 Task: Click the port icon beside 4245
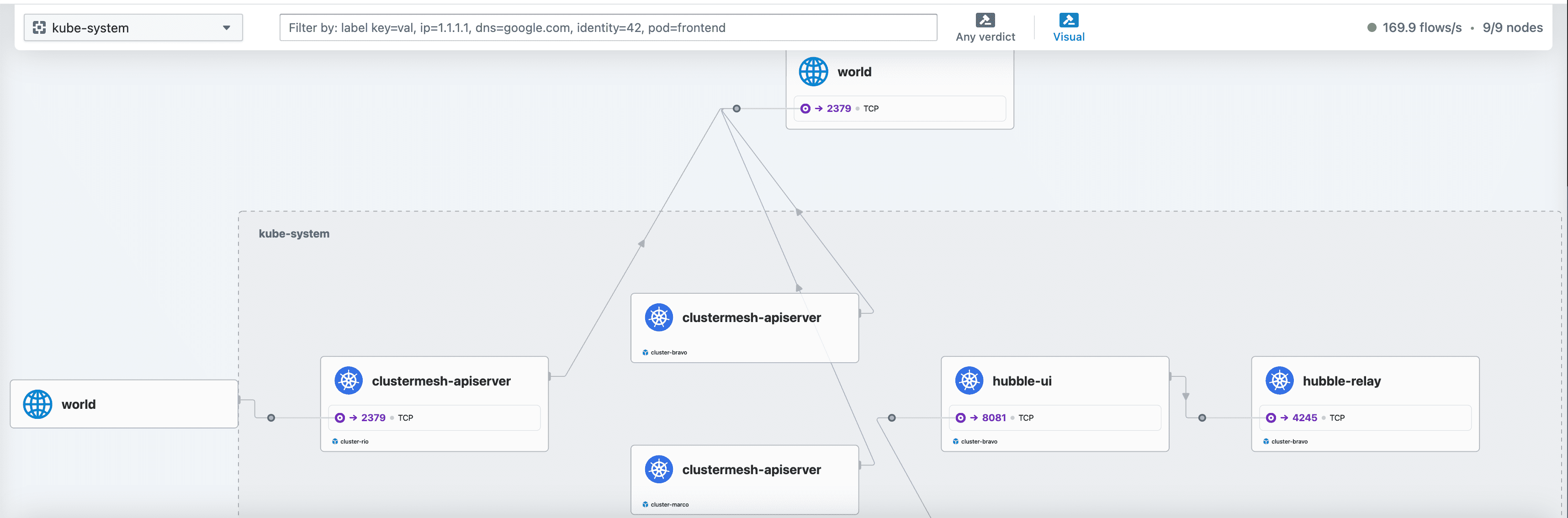coord(1271,418)
